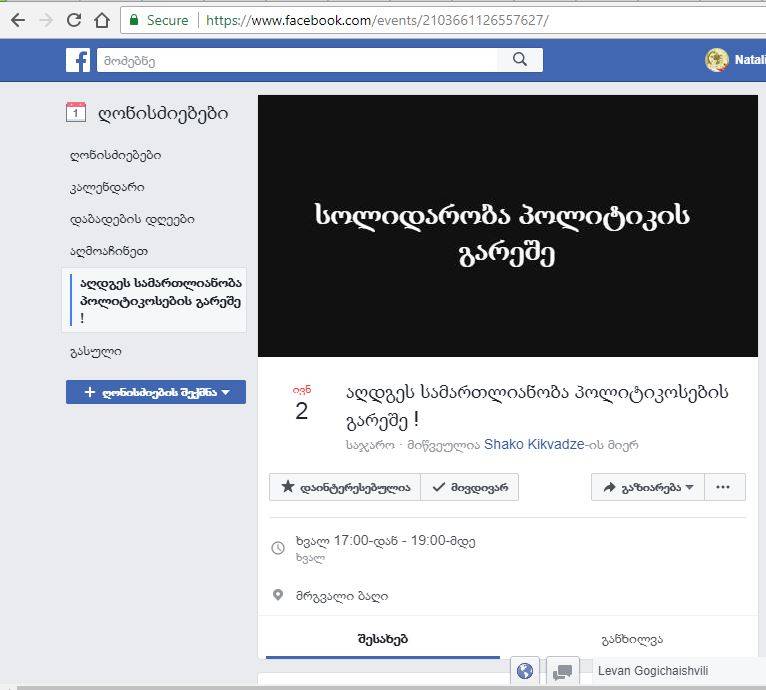
Task: Click the blue create event dropdown button
Action: (156, 392)
